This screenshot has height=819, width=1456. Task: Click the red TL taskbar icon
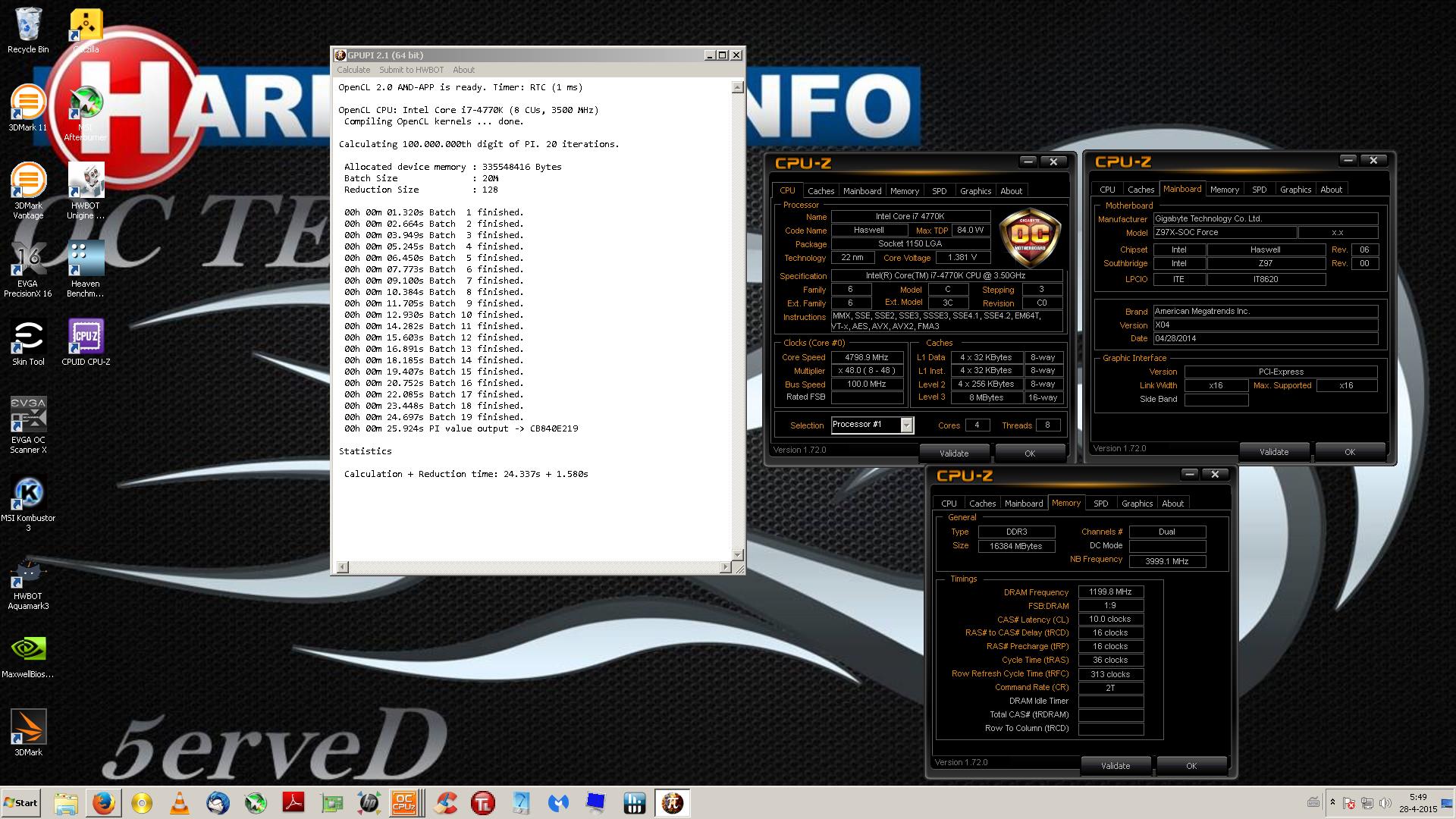[x=483, y=802]
